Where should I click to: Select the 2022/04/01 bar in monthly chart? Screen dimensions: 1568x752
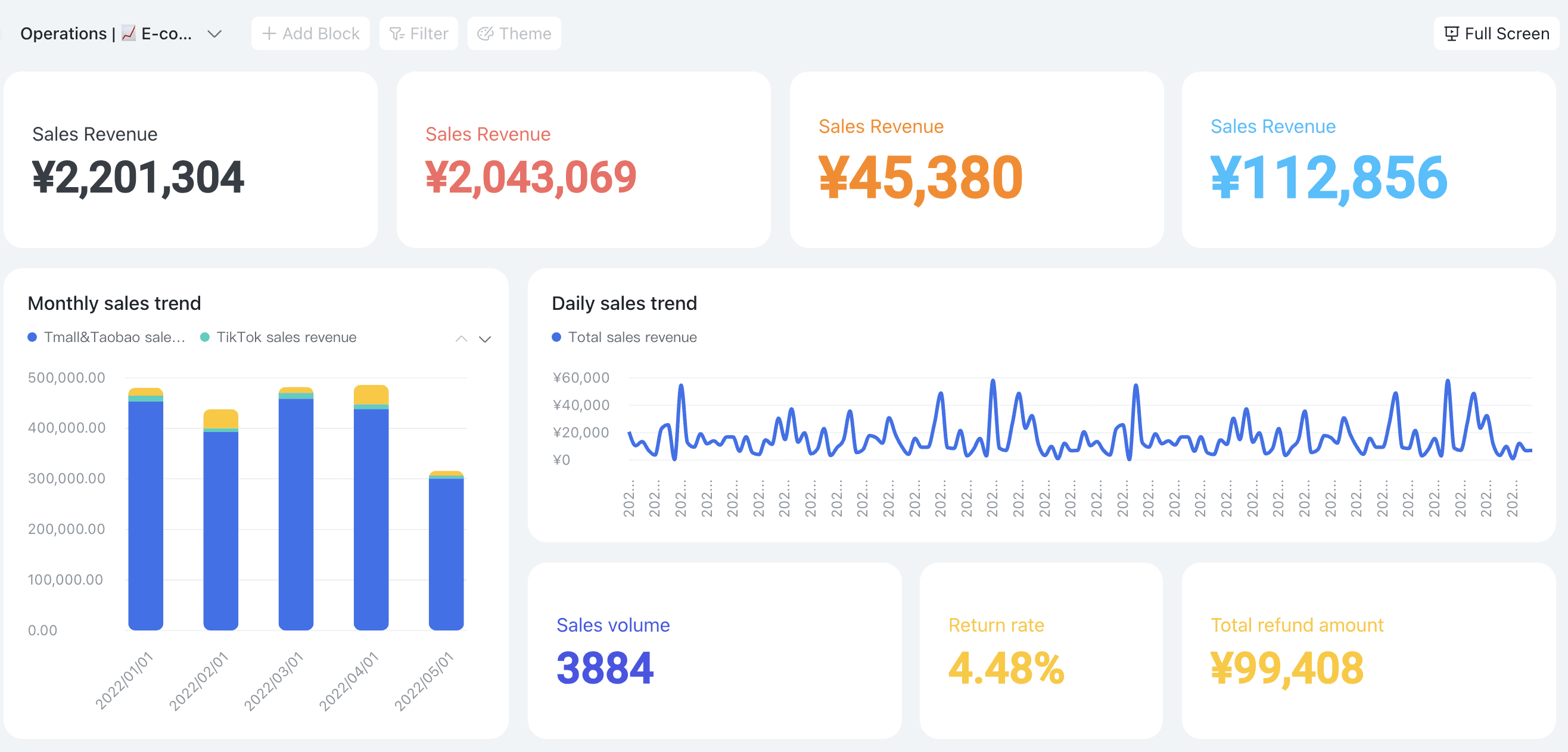371,518
